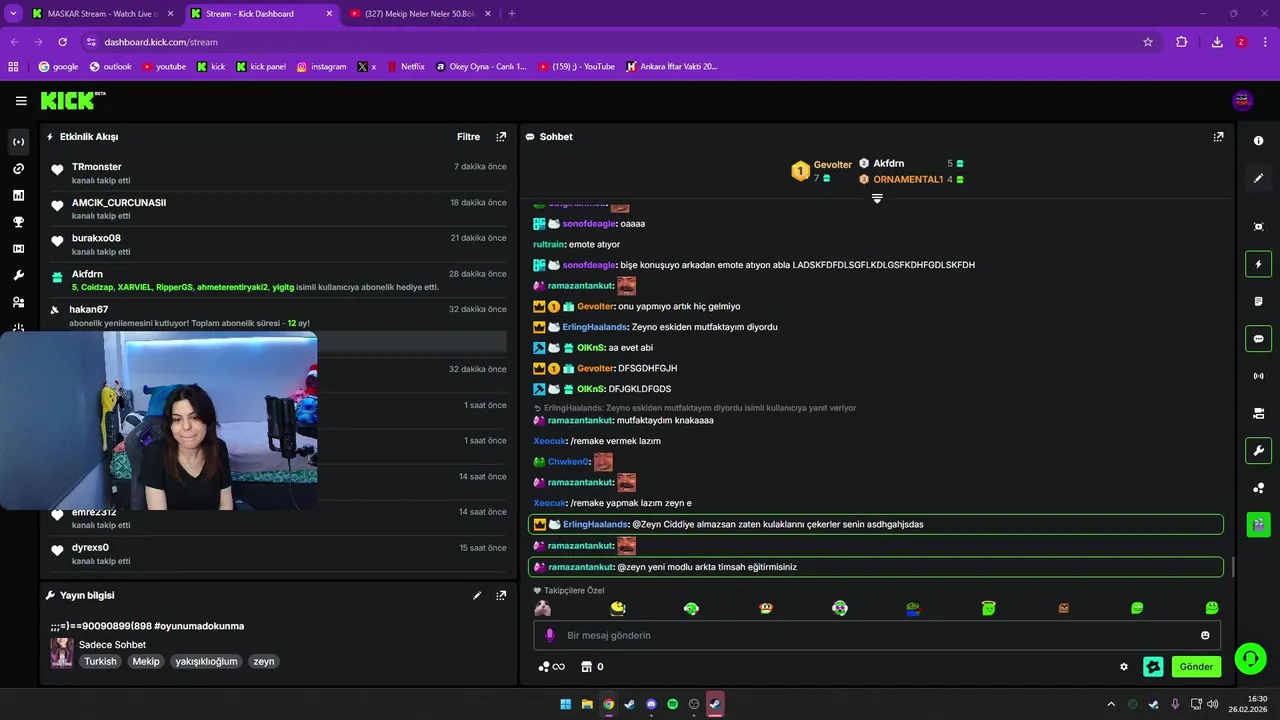
Task: Click the points icon with infinity symbol
Action: point(552,667)
